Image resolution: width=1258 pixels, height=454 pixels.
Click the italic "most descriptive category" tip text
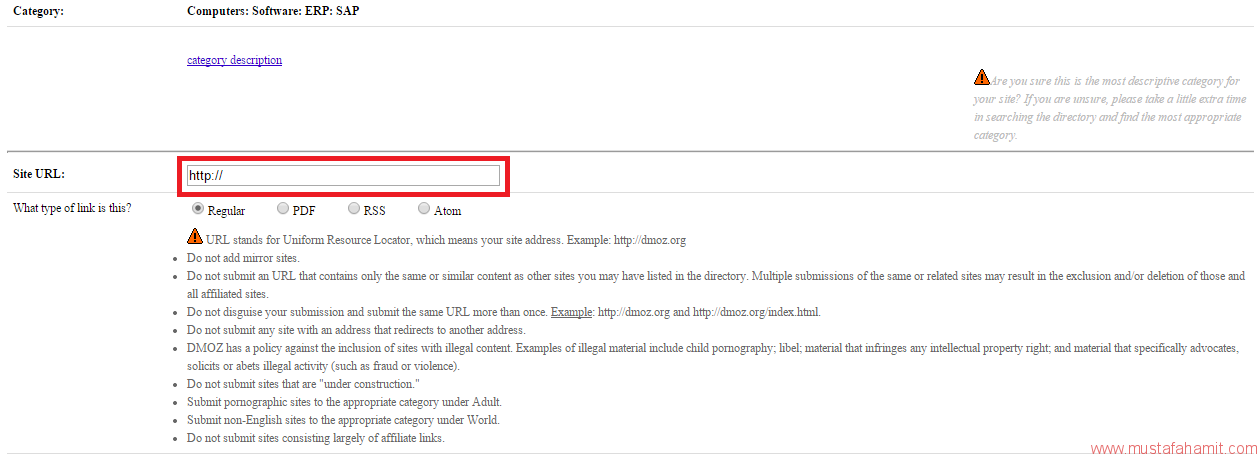tap(1110, 107)
